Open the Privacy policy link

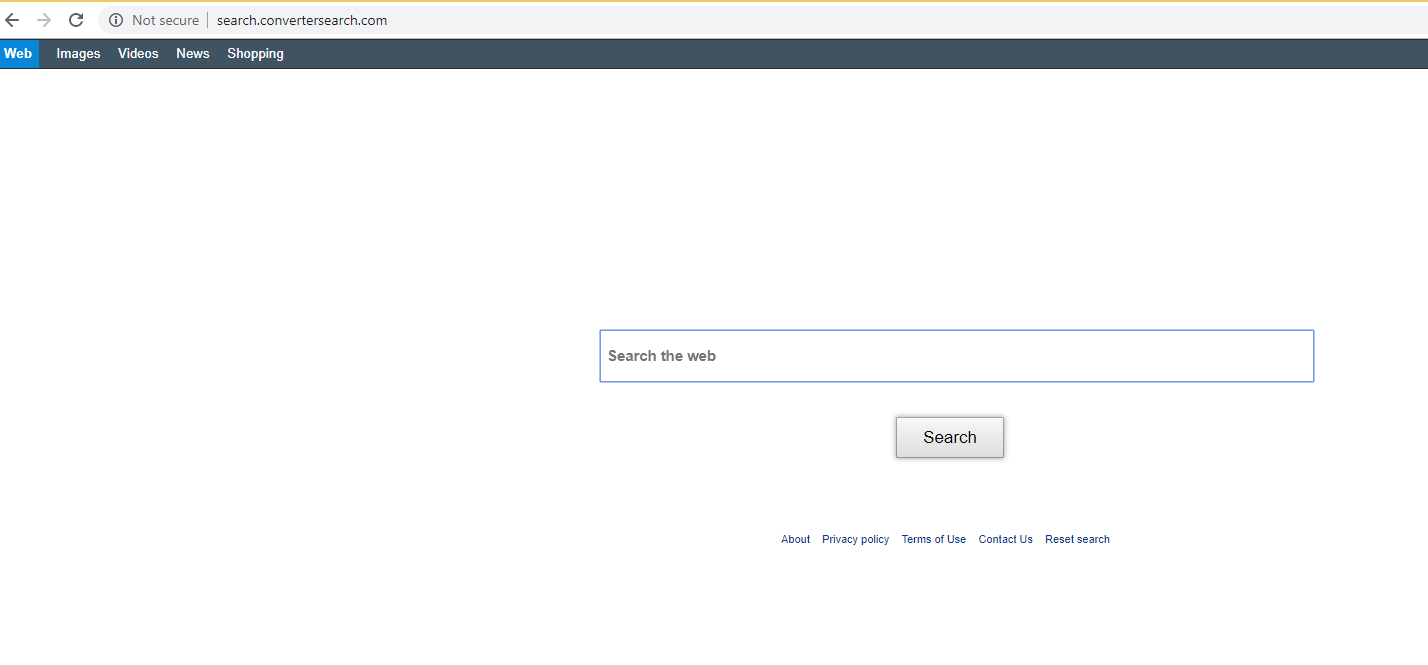[856, 539]
